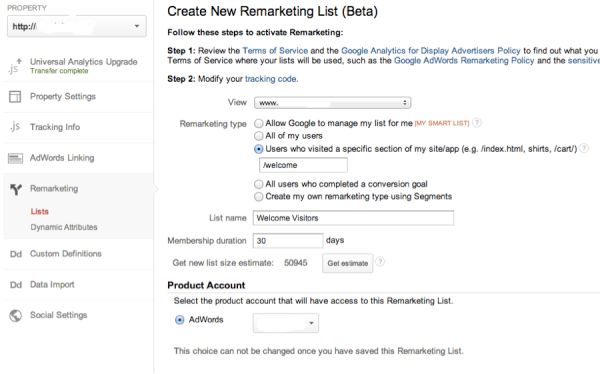The height and width of the screenshot is (374, 600).
Task: Open help icon beside Get estimate
Action: click(x=380, y=262)
